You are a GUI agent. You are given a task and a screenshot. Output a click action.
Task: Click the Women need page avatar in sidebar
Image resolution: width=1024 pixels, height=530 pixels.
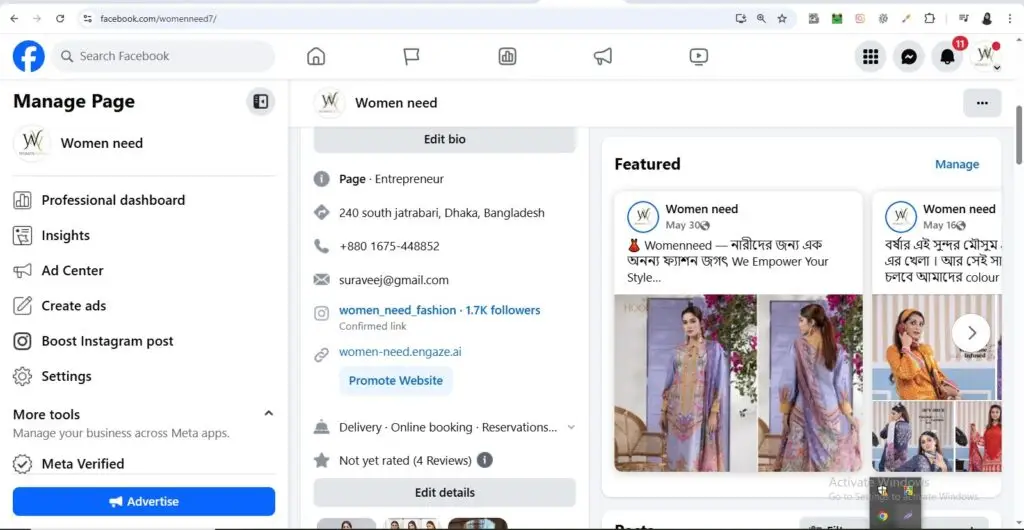pos(32,143)
